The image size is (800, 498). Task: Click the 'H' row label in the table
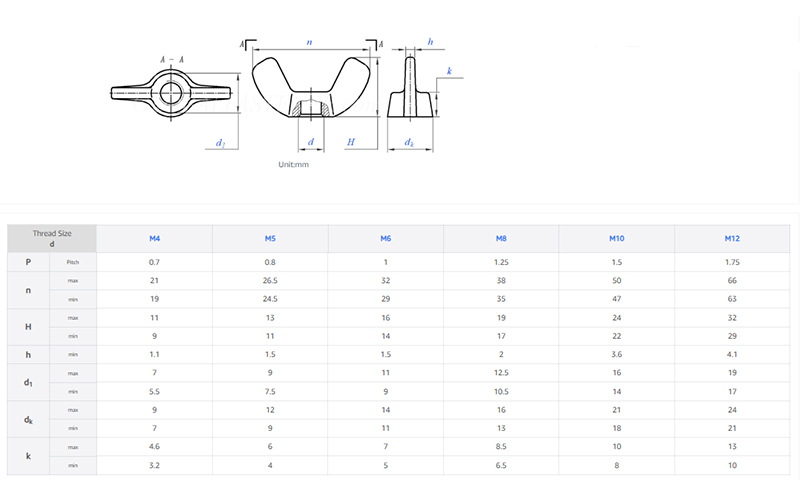pos(28,327)
